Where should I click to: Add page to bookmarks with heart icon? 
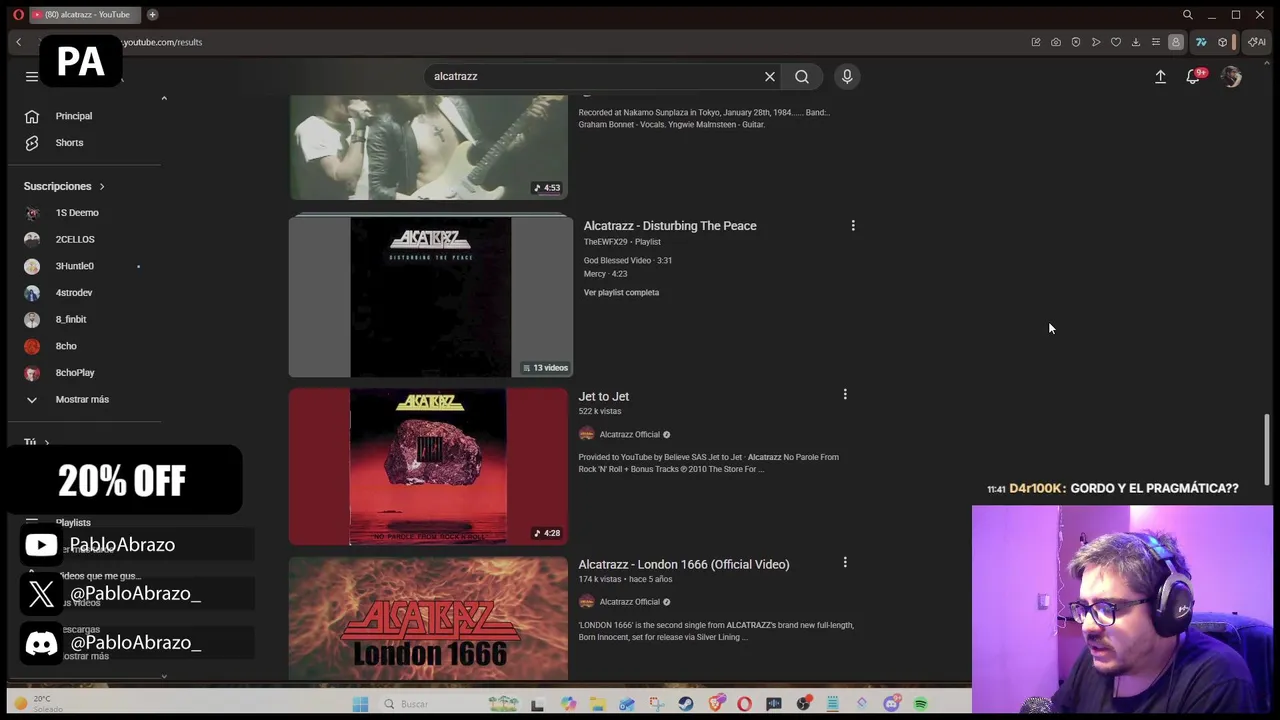[x=1116, y=42]
